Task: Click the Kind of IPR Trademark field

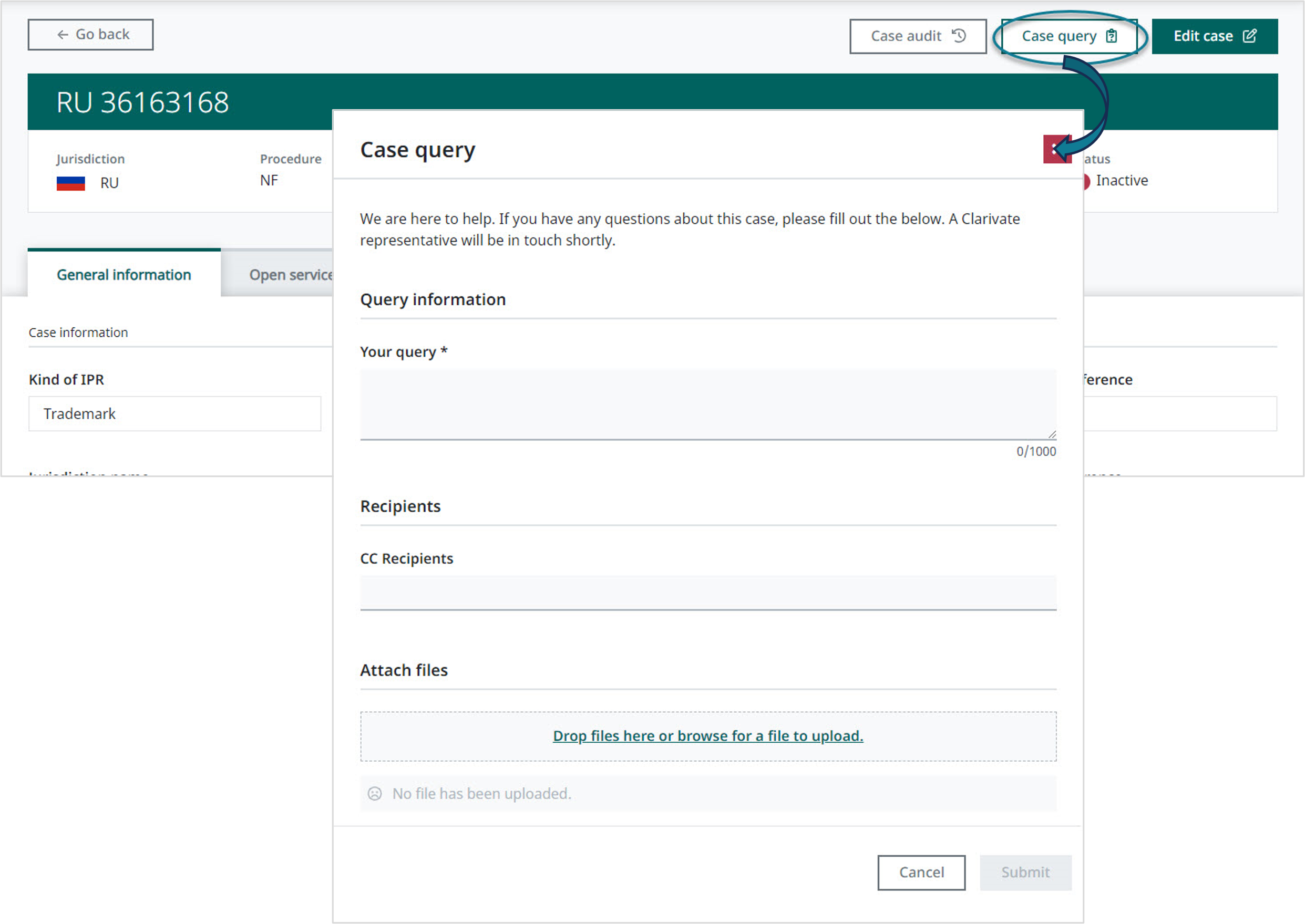Action: point(174,413)
